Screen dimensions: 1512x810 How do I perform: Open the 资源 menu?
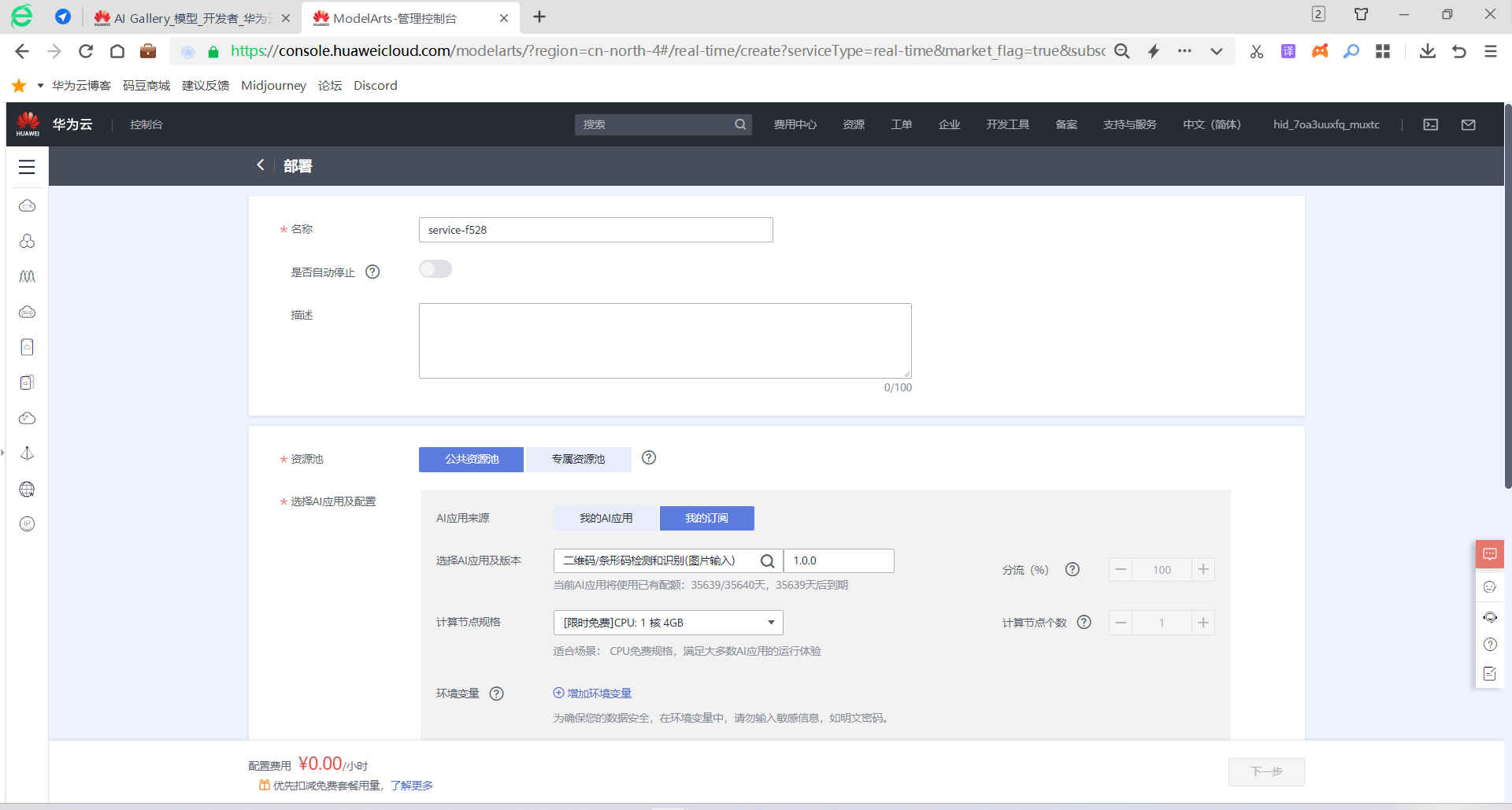coord(854,124)
